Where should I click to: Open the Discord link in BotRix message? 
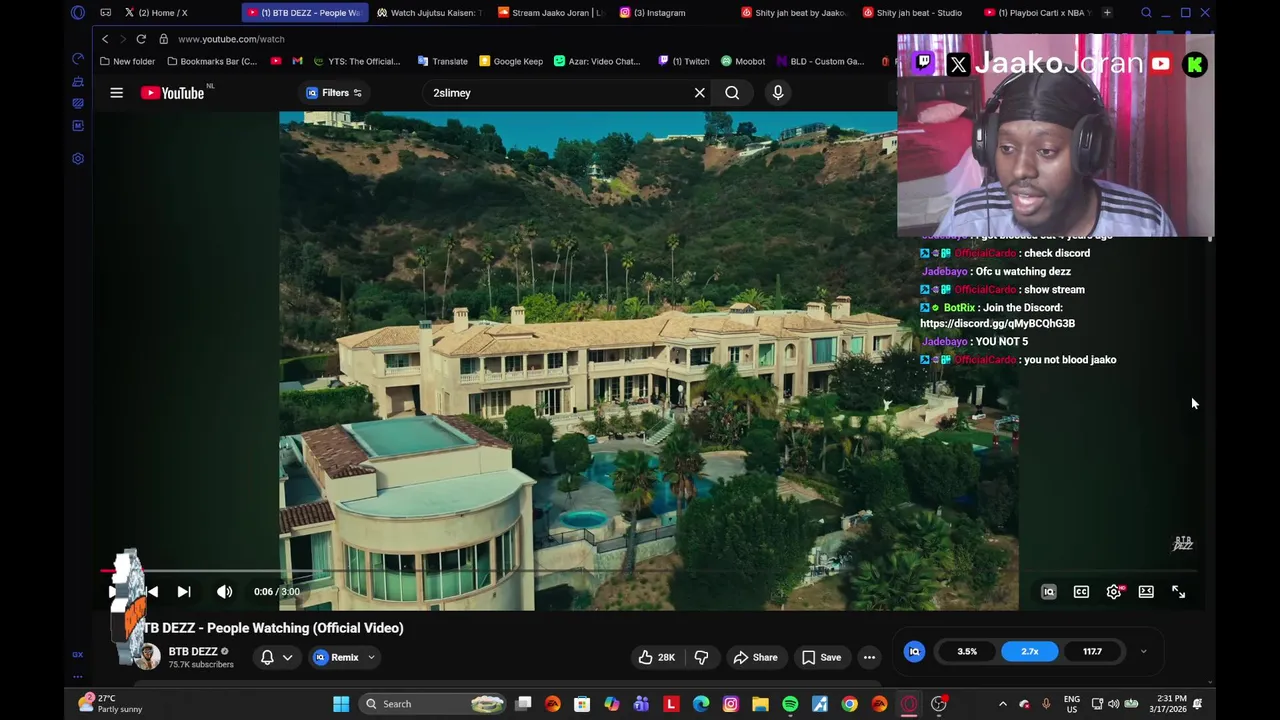click(997, 324)
